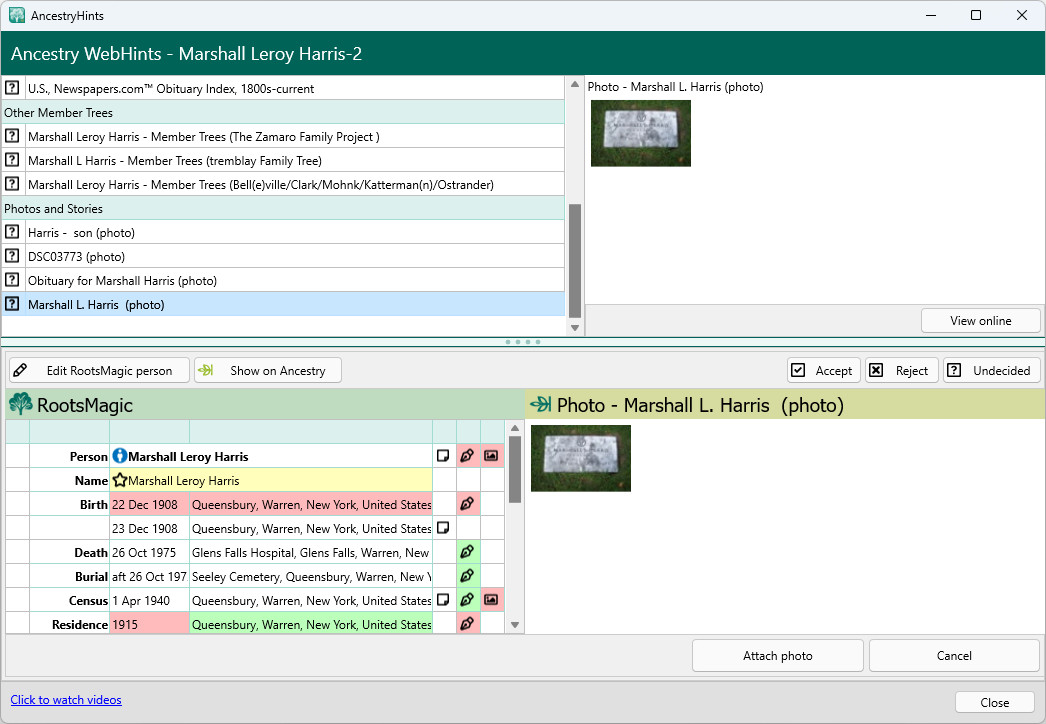Click the note icon in Person row

[x=443, y=456]
